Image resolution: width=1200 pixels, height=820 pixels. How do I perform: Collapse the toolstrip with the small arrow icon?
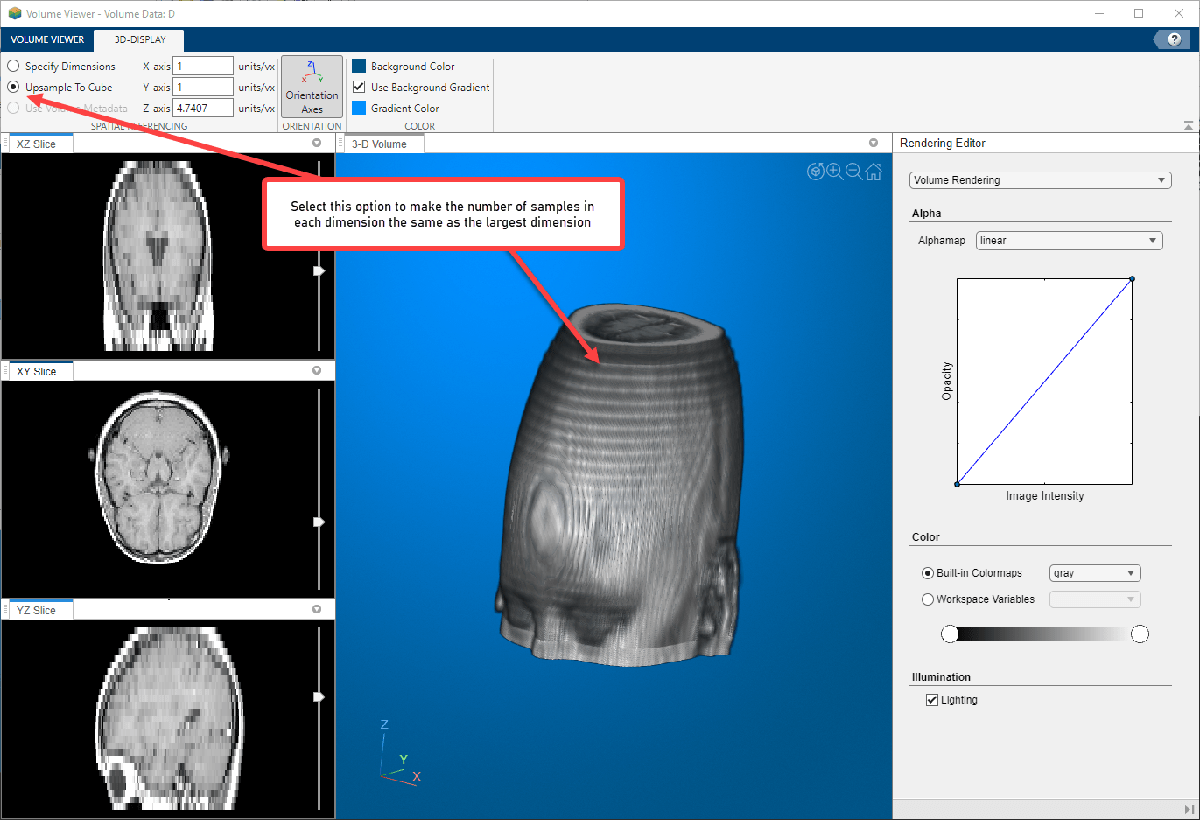(1188, 125)
